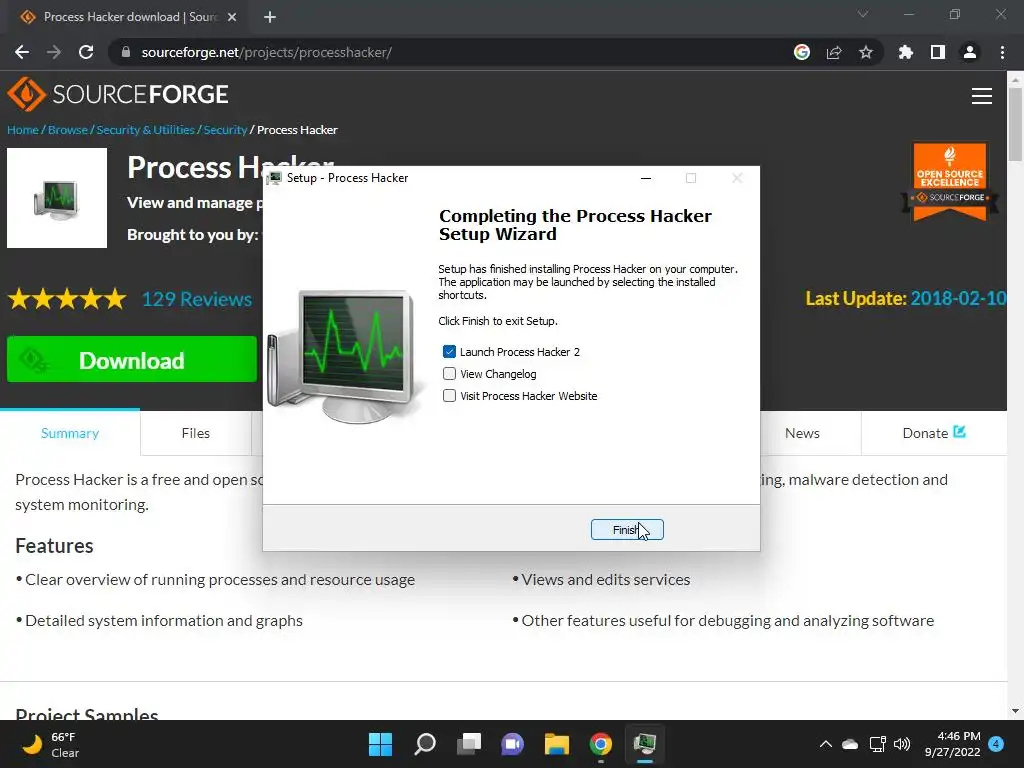This screenshot has width=1024, height=768.
Task: Open the SourceForge hamburger menu
Action: pyautogui.click(x=982, y=96)
